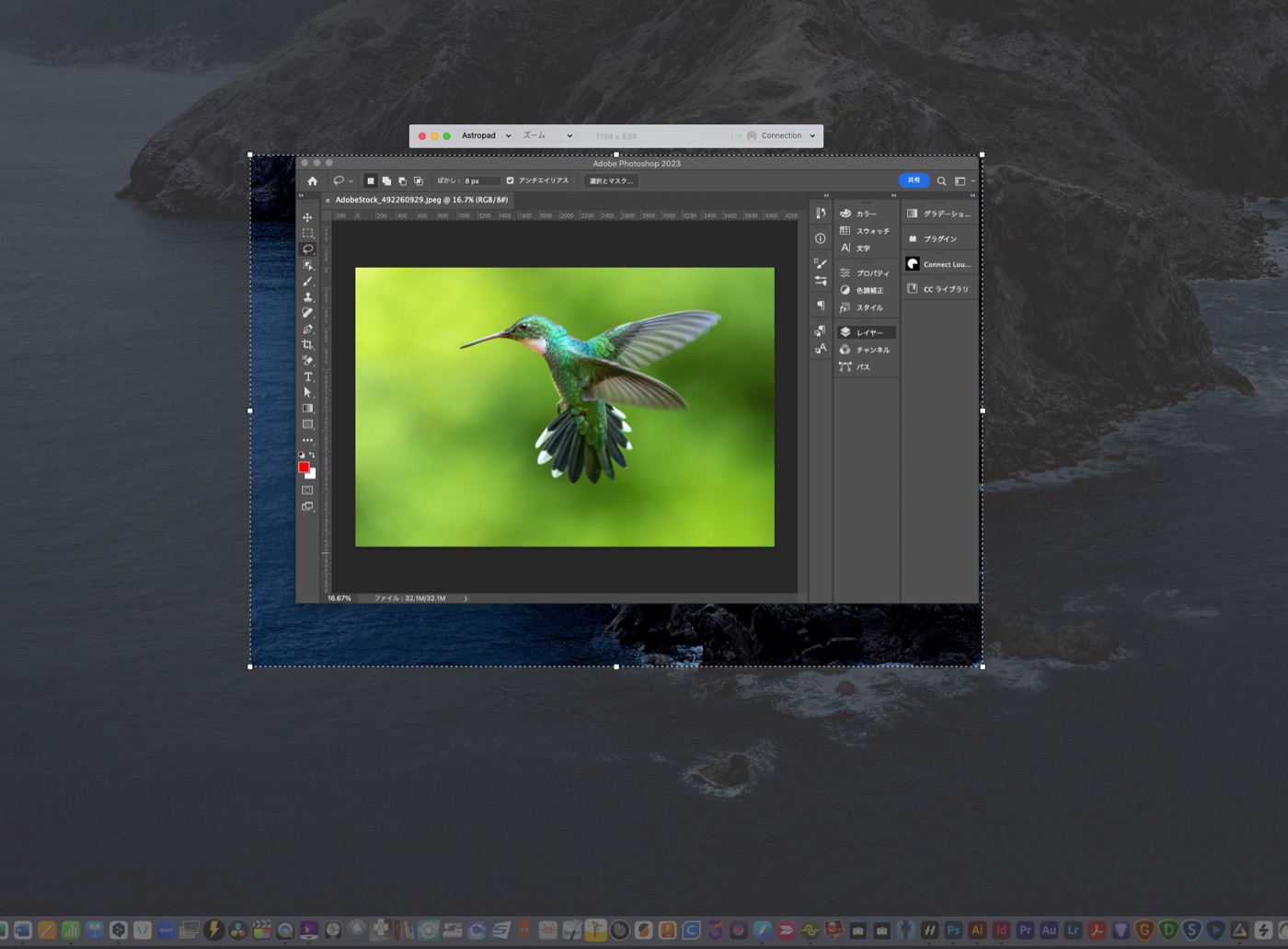
Task: Click the blue 共有 share button
Action: click(x=914, y=180)
